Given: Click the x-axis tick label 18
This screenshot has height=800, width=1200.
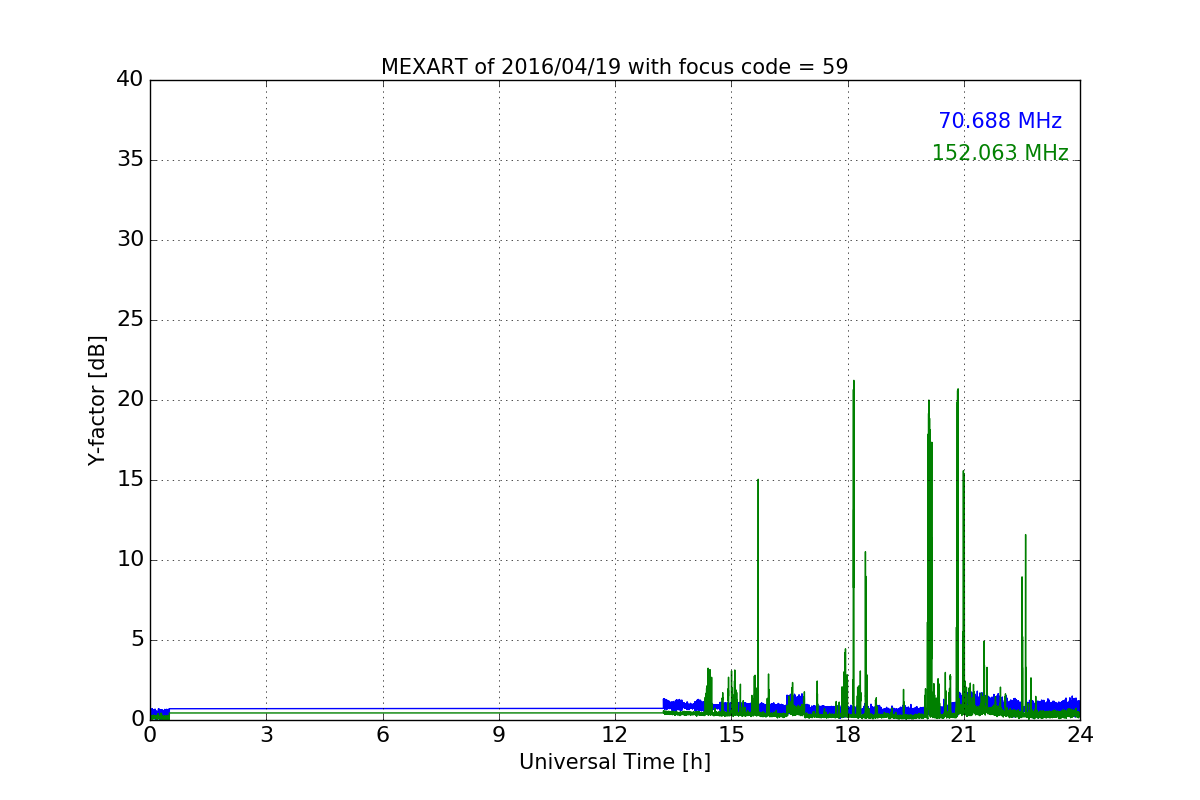Looking at the screenshot, I should [847, 735].
